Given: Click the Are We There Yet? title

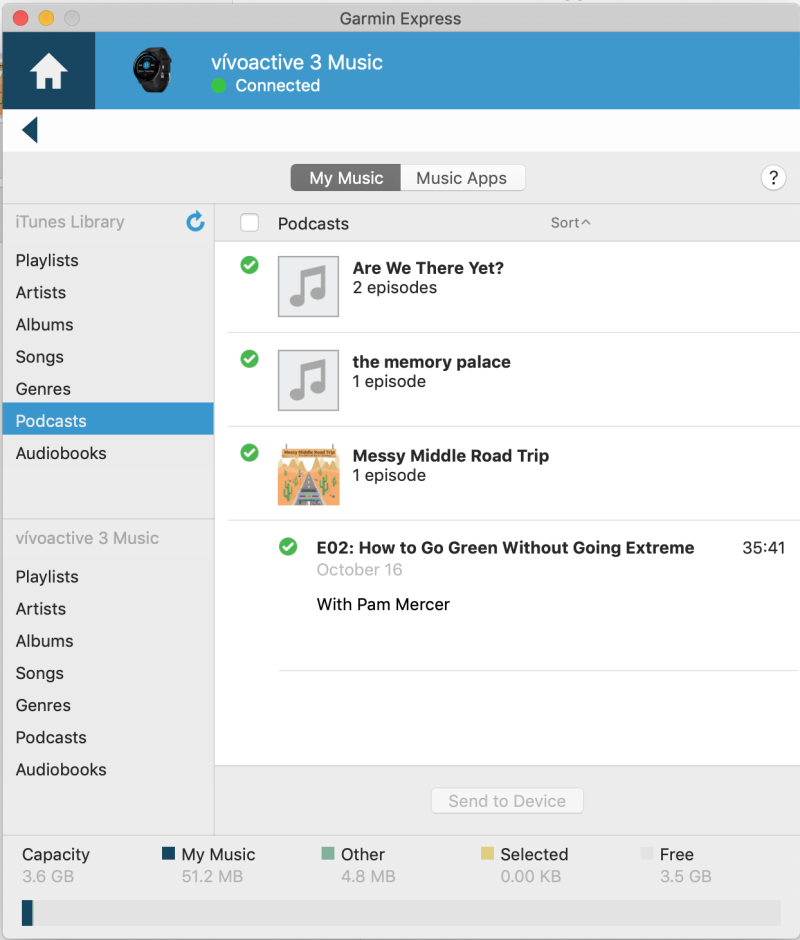Looking at the screenshot, I should coord(428,268).
